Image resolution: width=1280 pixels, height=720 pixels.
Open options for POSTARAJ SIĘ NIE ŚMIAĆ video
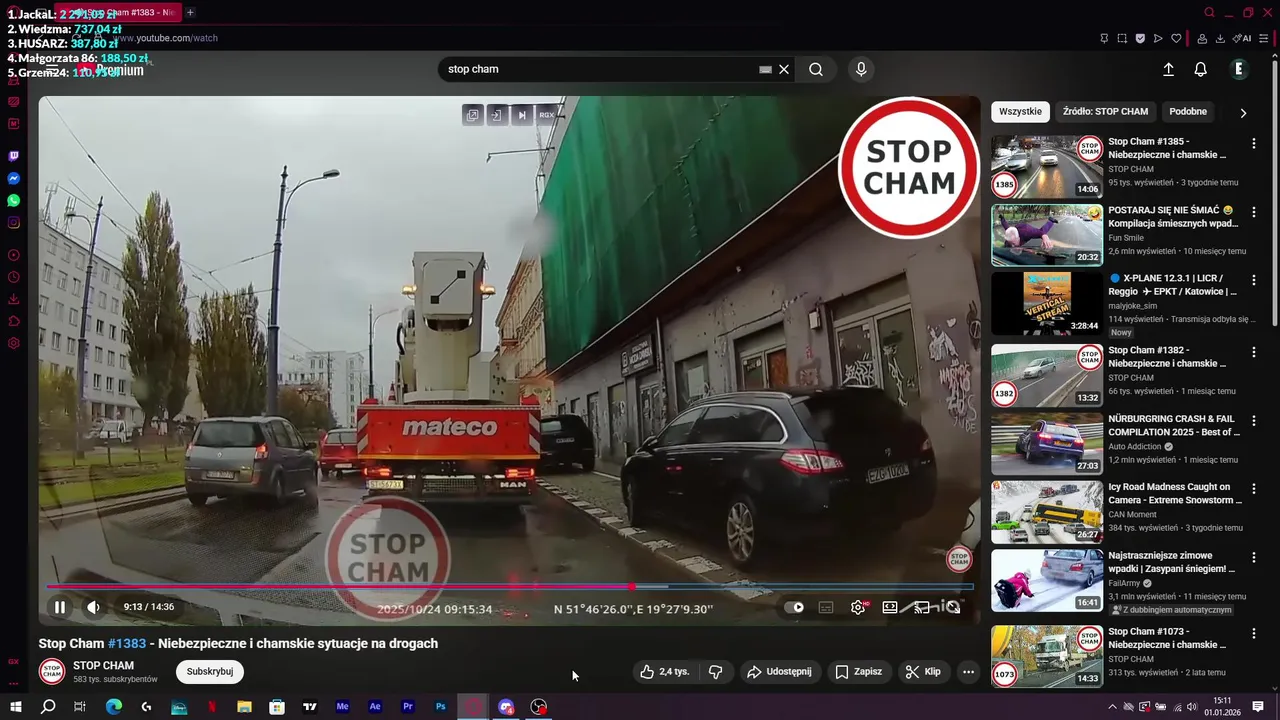pos(1254,212)
